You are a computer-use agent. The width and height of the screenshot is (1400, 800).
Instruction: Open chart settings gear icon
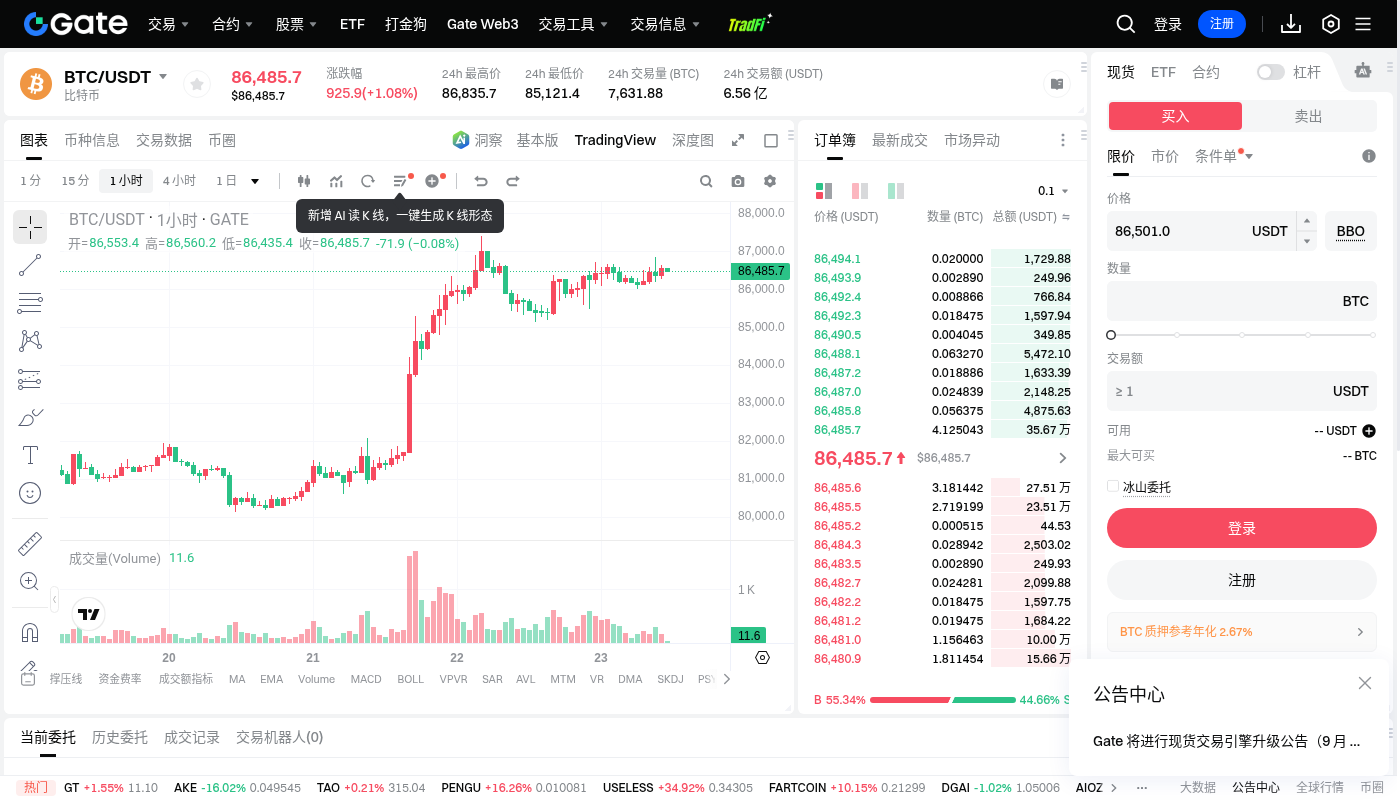click(770, 181)
